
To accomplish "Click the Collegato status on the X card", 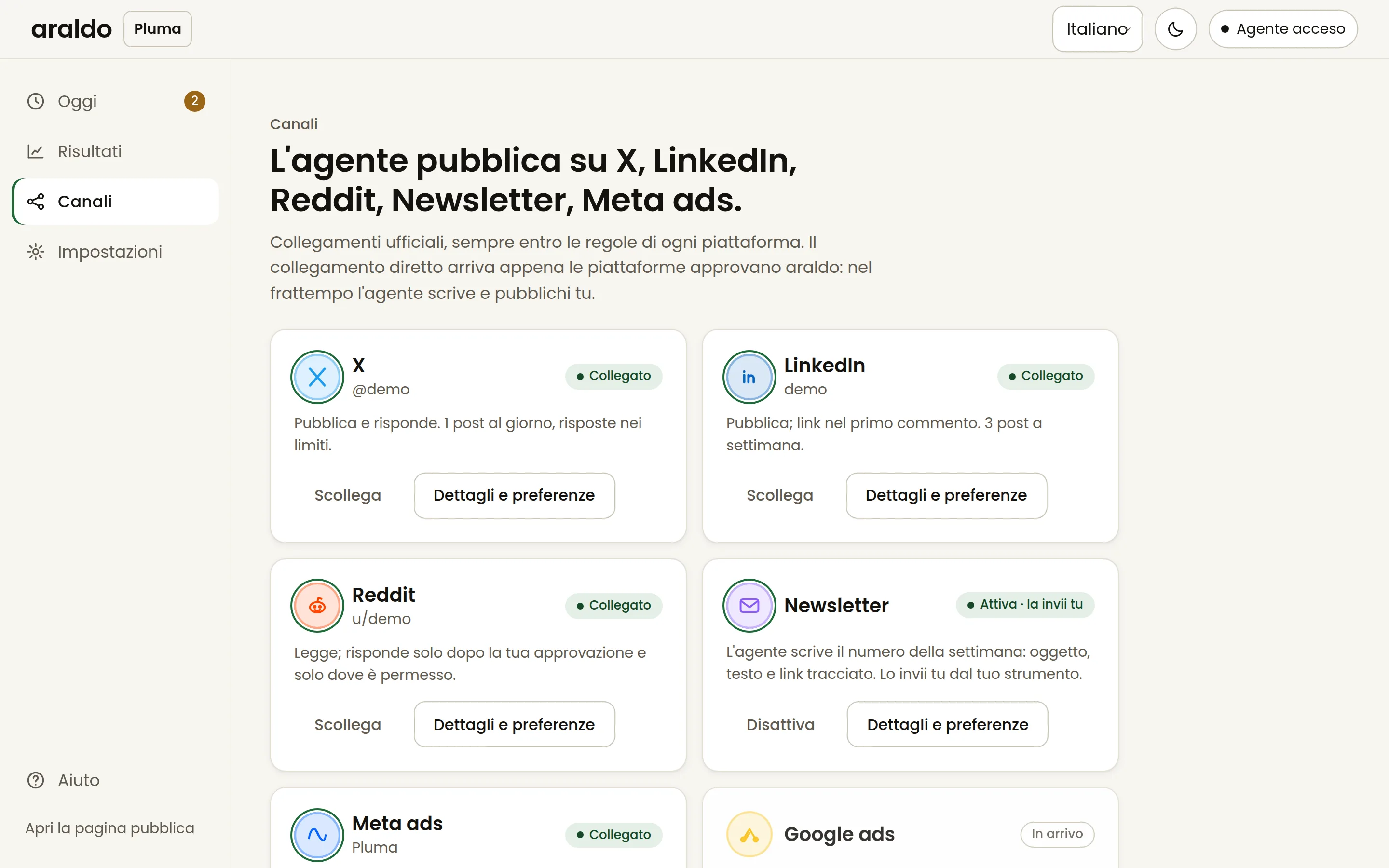I will (613, 376).
